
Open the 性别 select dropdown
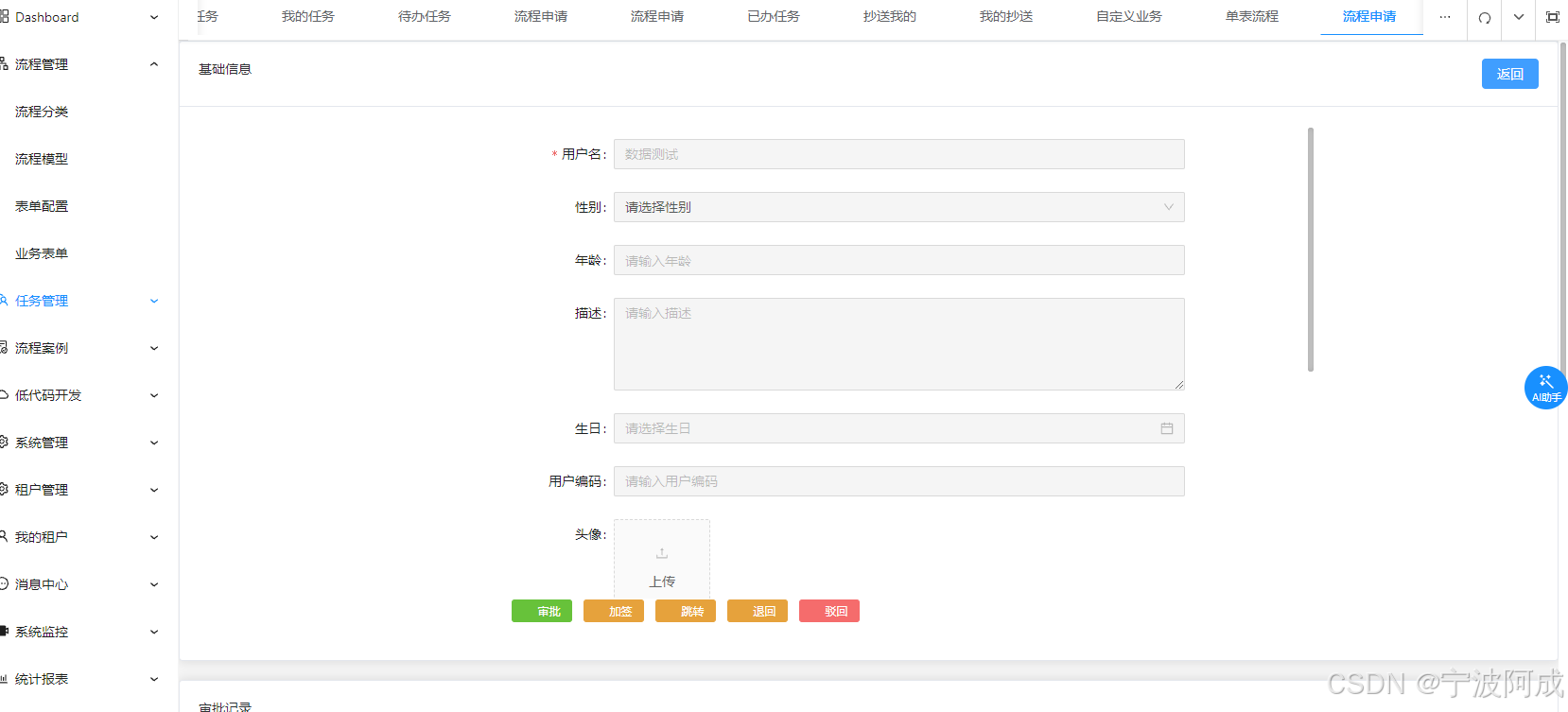899,207
